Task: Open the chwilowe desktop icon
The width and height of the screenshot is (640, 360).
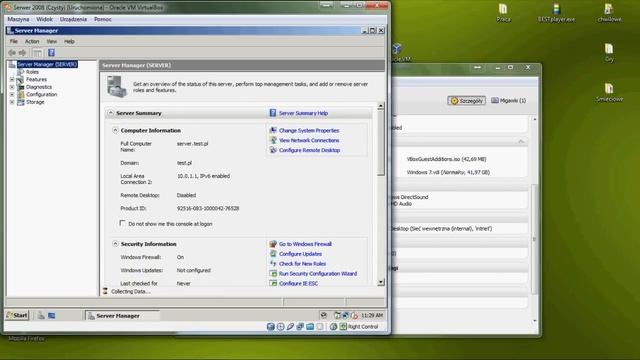Action: [609, 13]
